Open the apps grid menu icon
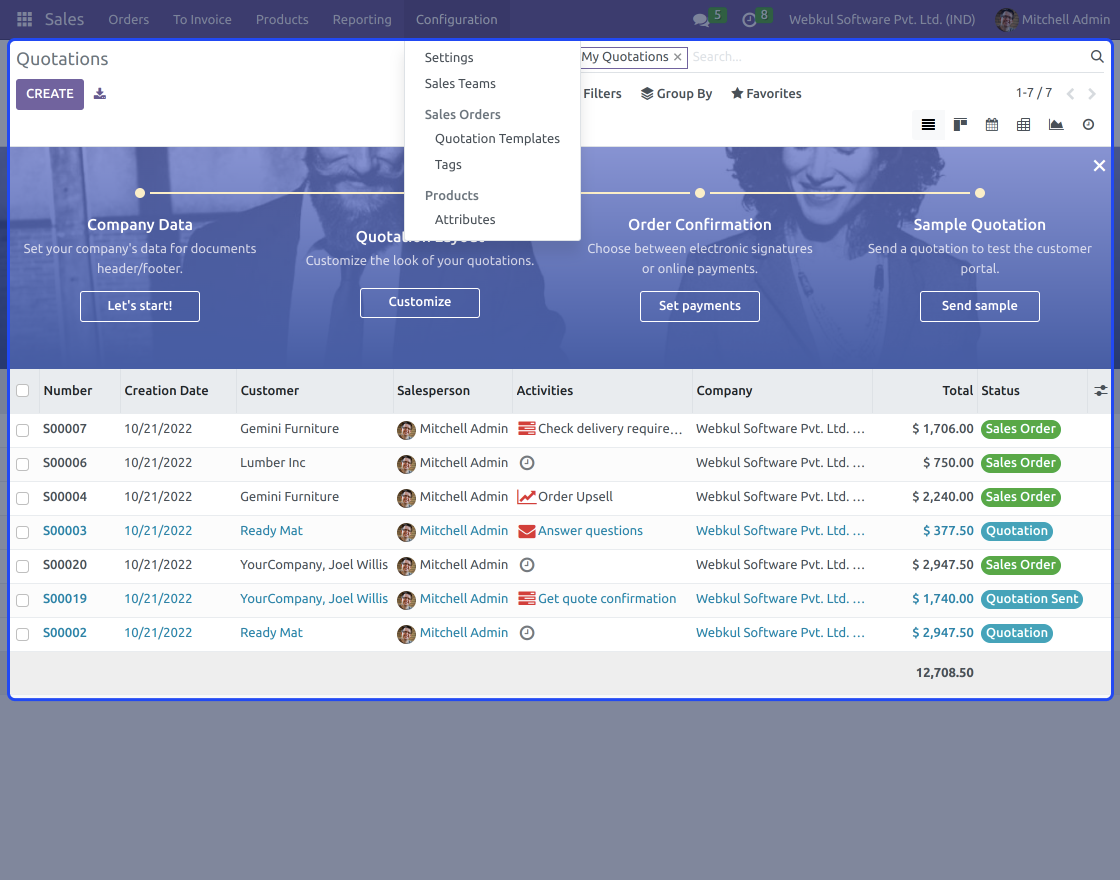1120x880 pixels. click(24, 19)
